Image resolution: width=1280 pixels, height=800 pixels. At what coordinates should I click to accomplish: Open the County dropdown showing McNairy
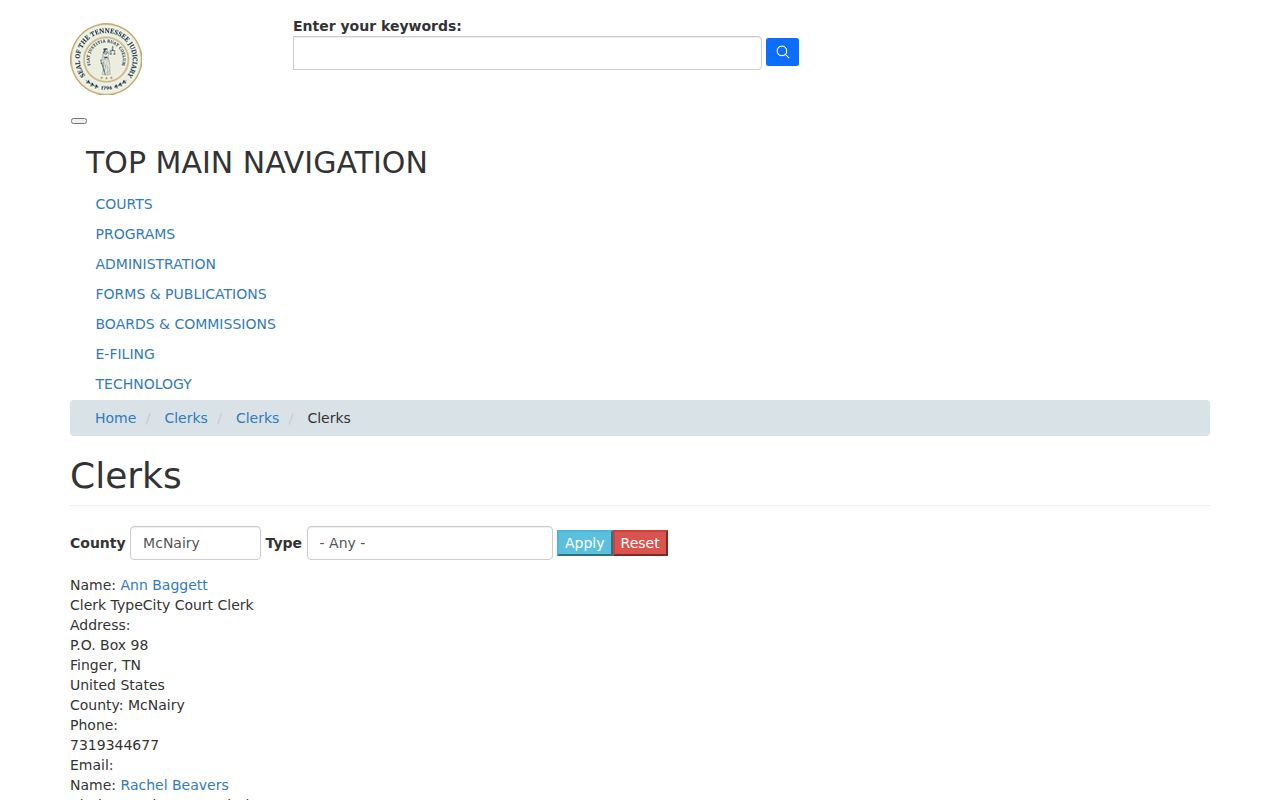click(195, 543)
